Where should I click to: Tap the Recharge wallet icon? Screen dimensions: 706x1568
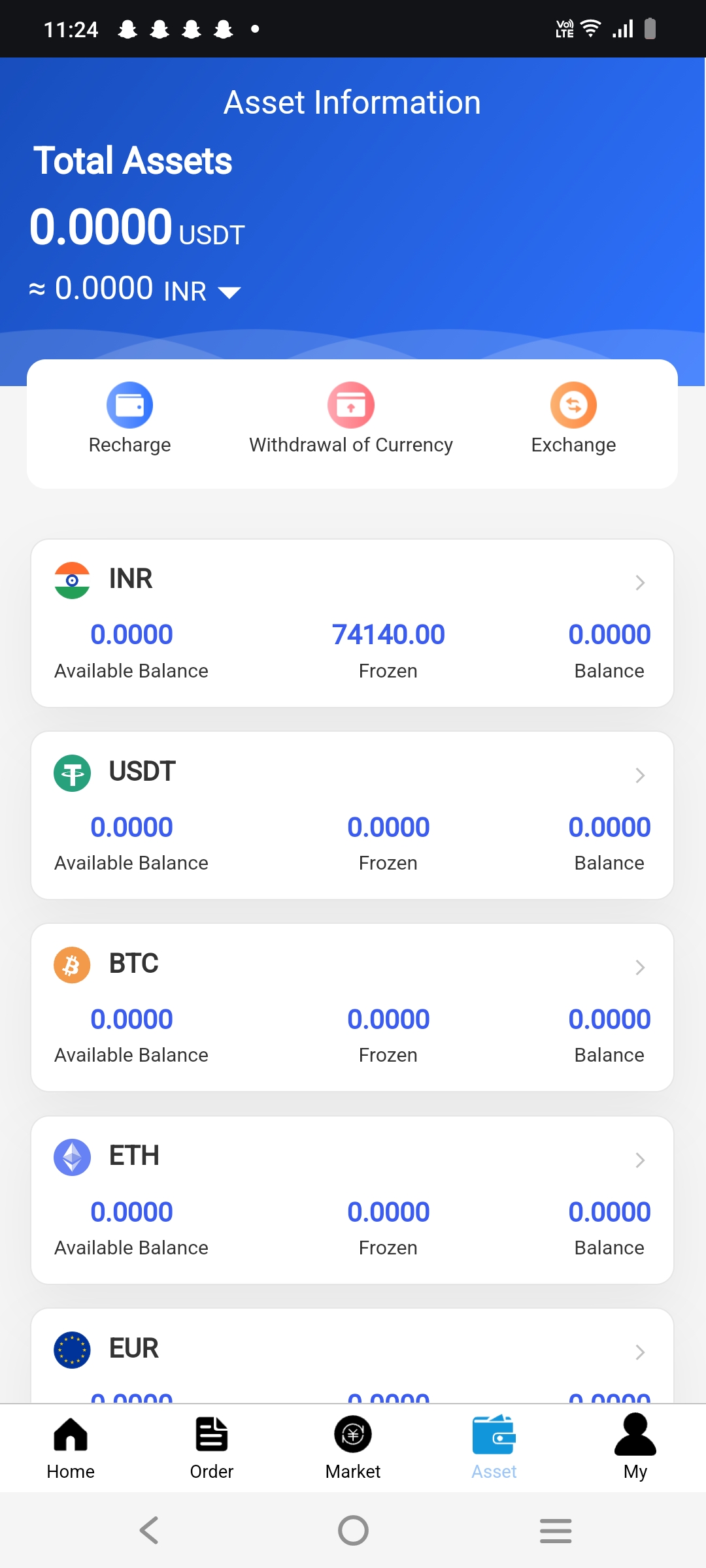(129, 404)
